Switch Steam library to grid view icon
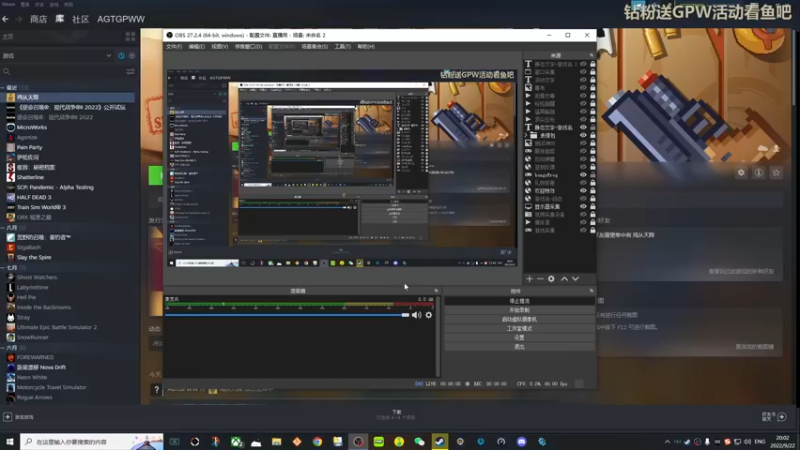Screen dimensions: 800x450 coord(130,37)
